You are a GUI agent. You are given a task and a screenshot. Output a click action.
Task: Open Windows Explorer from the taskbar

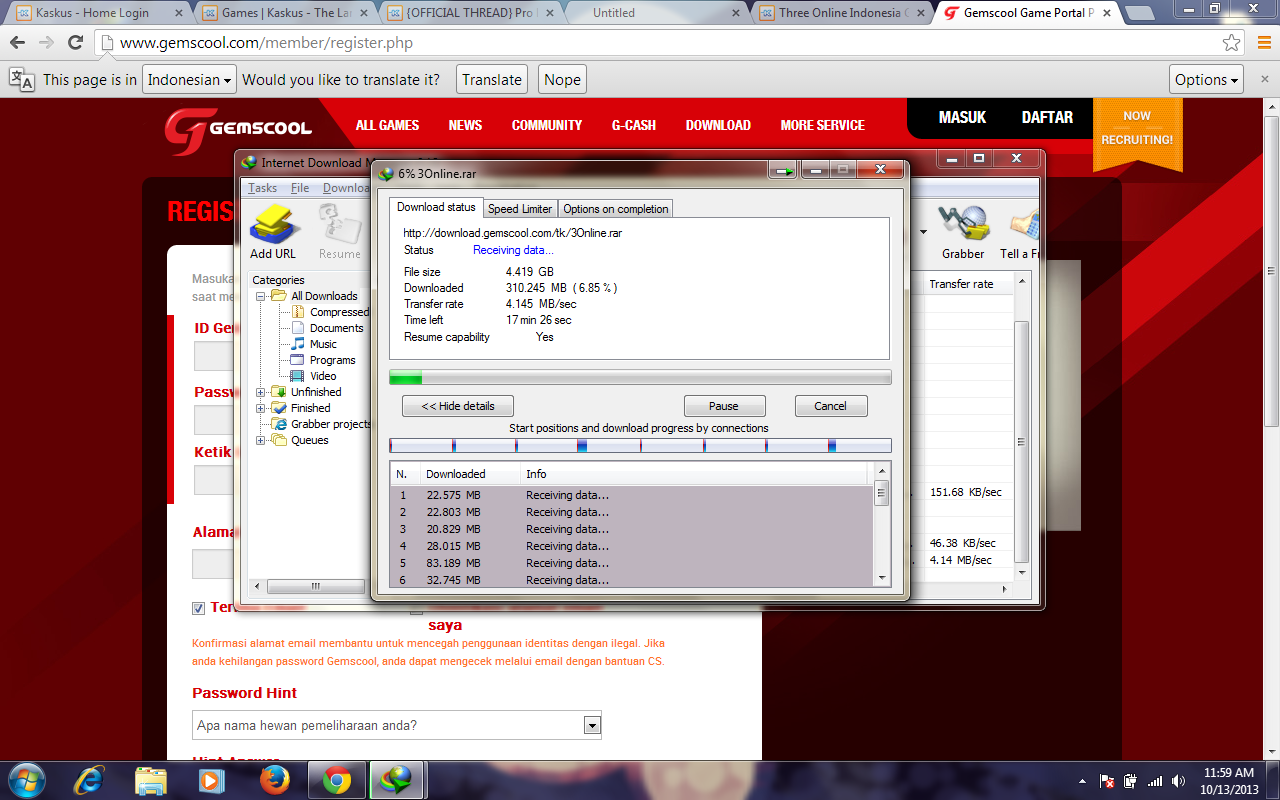[x=151, y=779]
